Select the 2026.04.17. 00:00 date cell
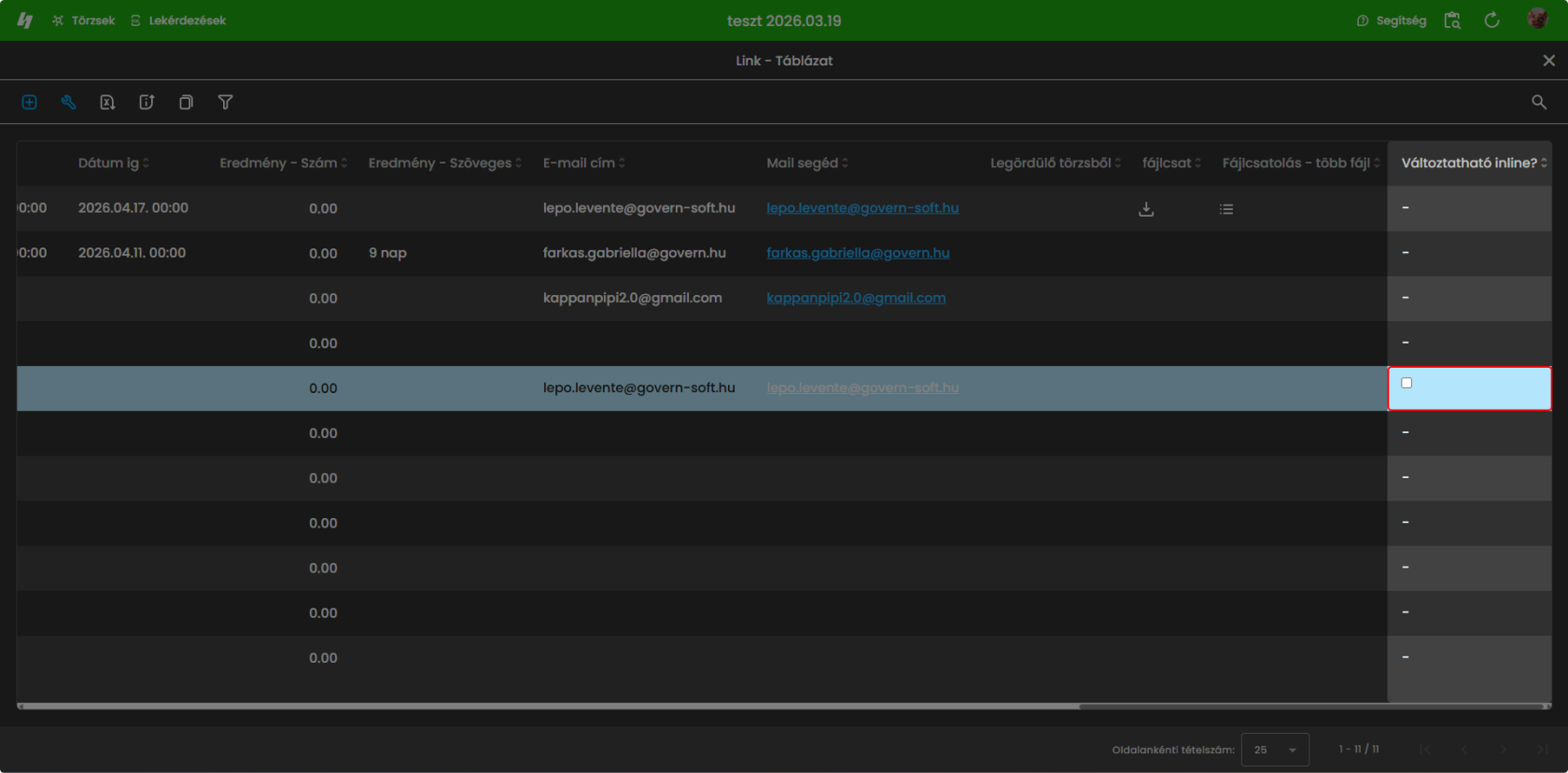This screenshot has height=773, width=1568. 133,208
